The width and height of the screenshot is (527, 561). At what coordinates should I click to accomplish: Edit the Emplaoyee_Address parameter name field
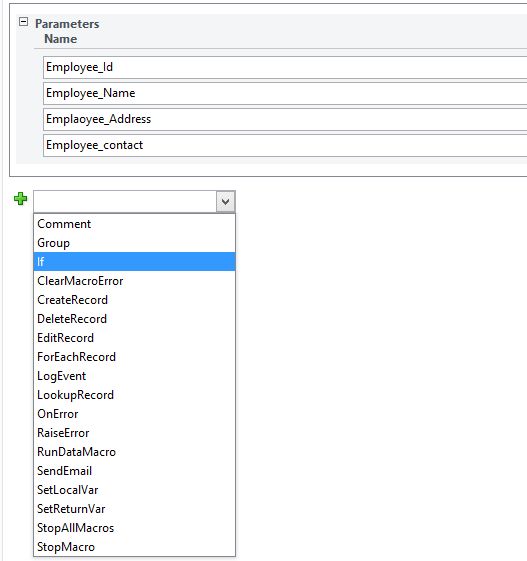tap(285, 119)
